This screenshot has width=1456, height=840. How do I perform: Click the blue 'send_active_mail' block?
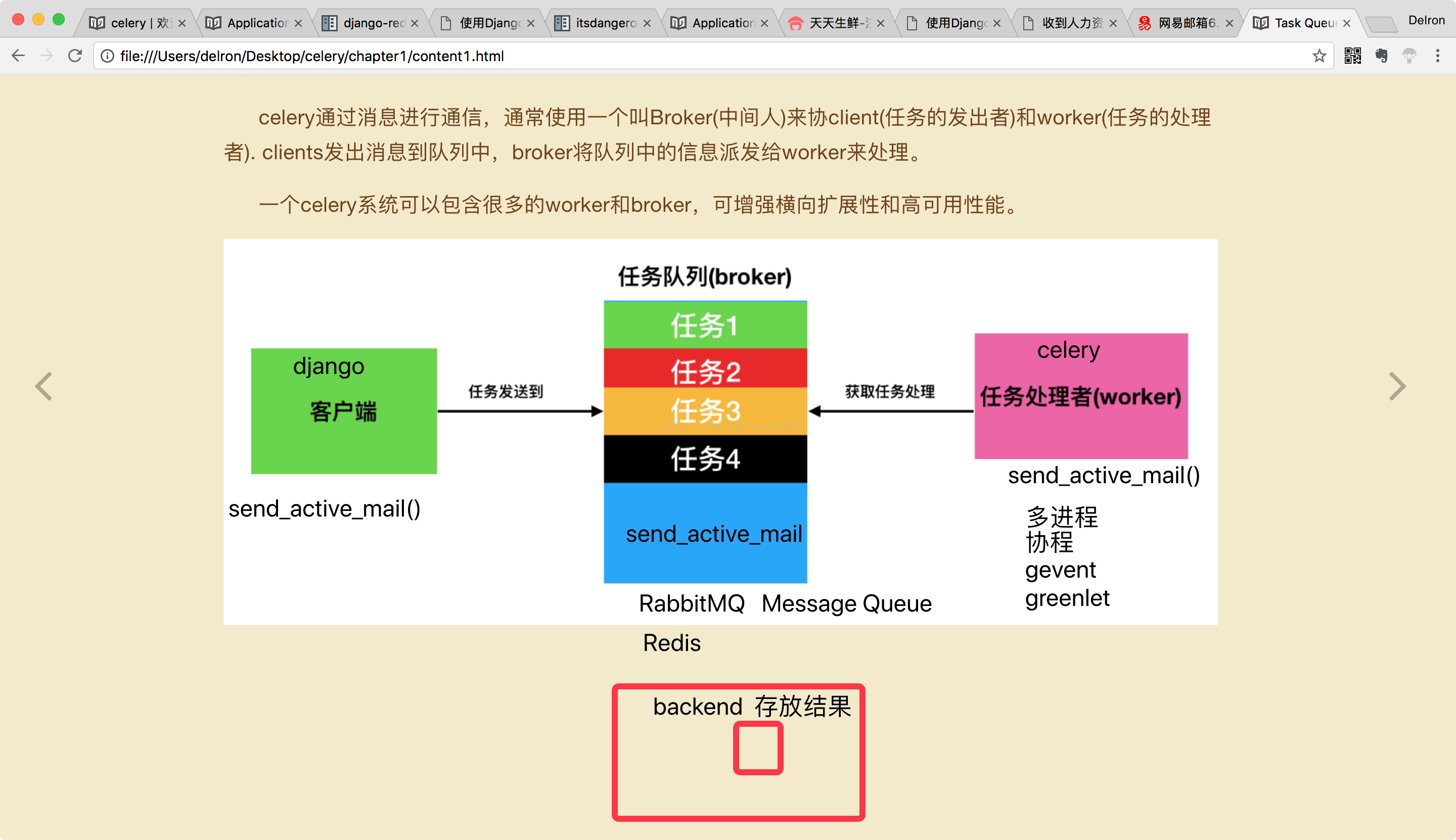coord(705,533)
